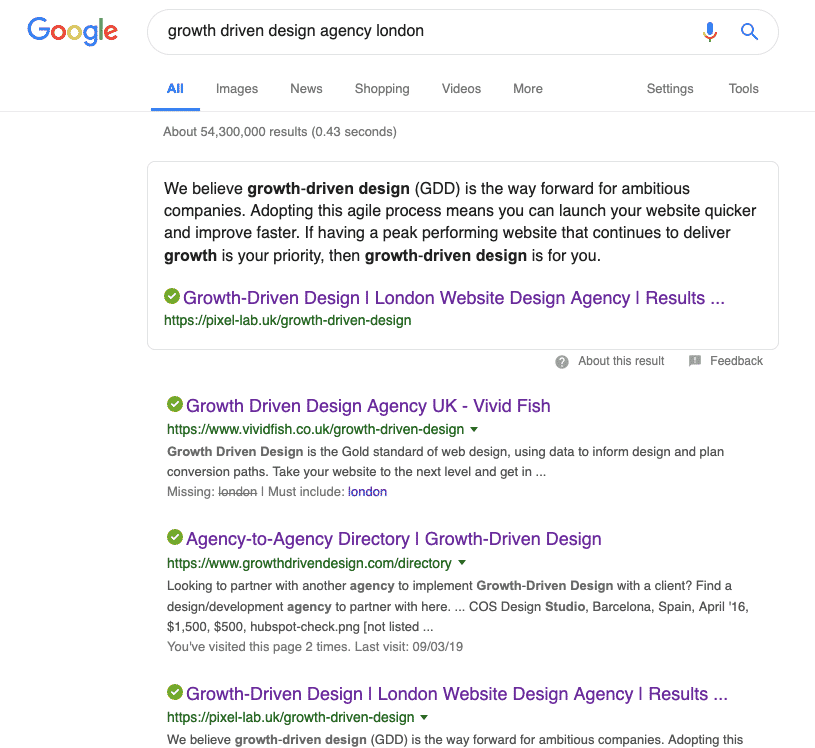Viewport: 815px width, 748px height.
Task: Click green checkmark beside Vivid Fish result
Action: (x=175, y=404)
